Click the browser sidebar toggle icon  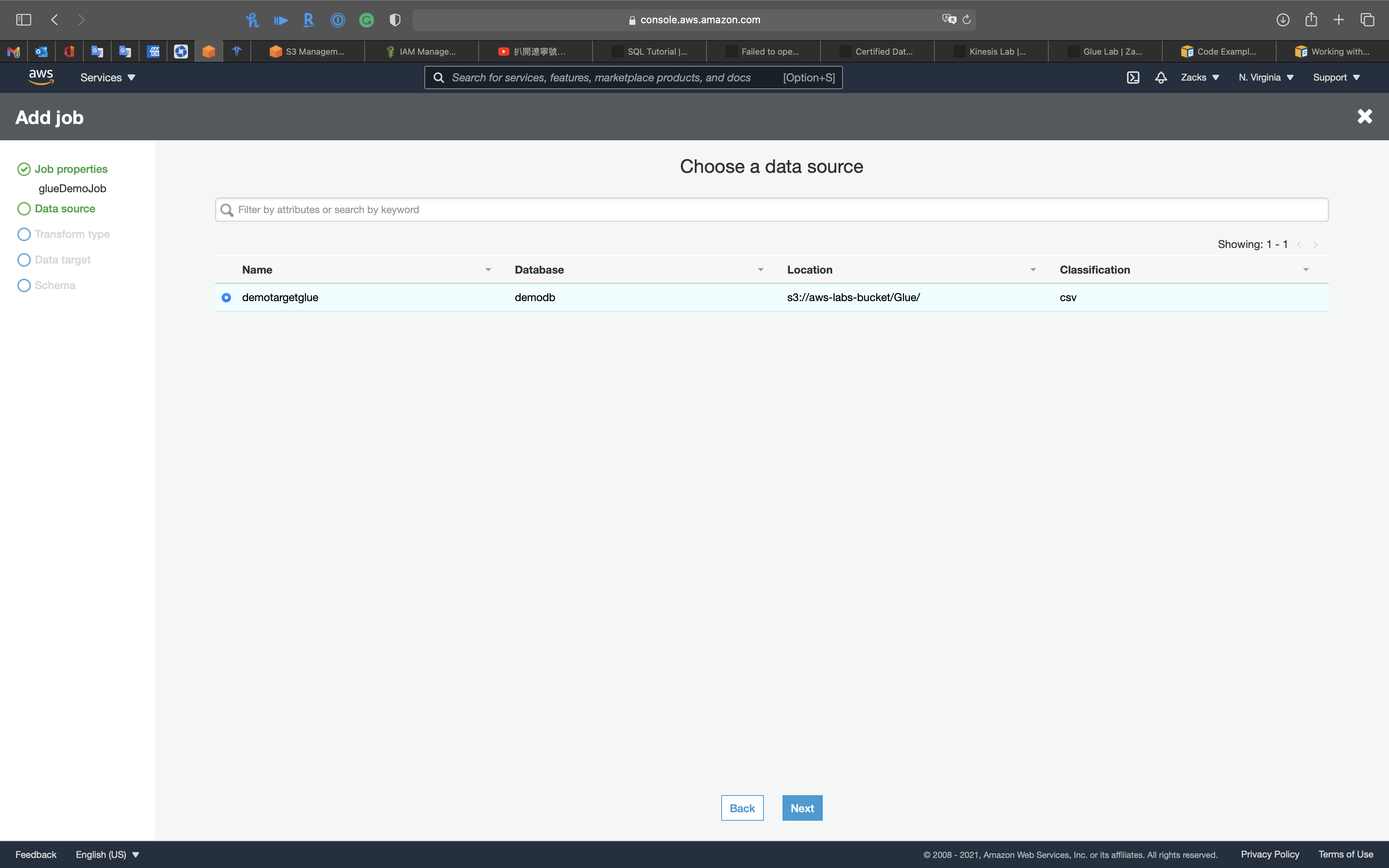24,20
